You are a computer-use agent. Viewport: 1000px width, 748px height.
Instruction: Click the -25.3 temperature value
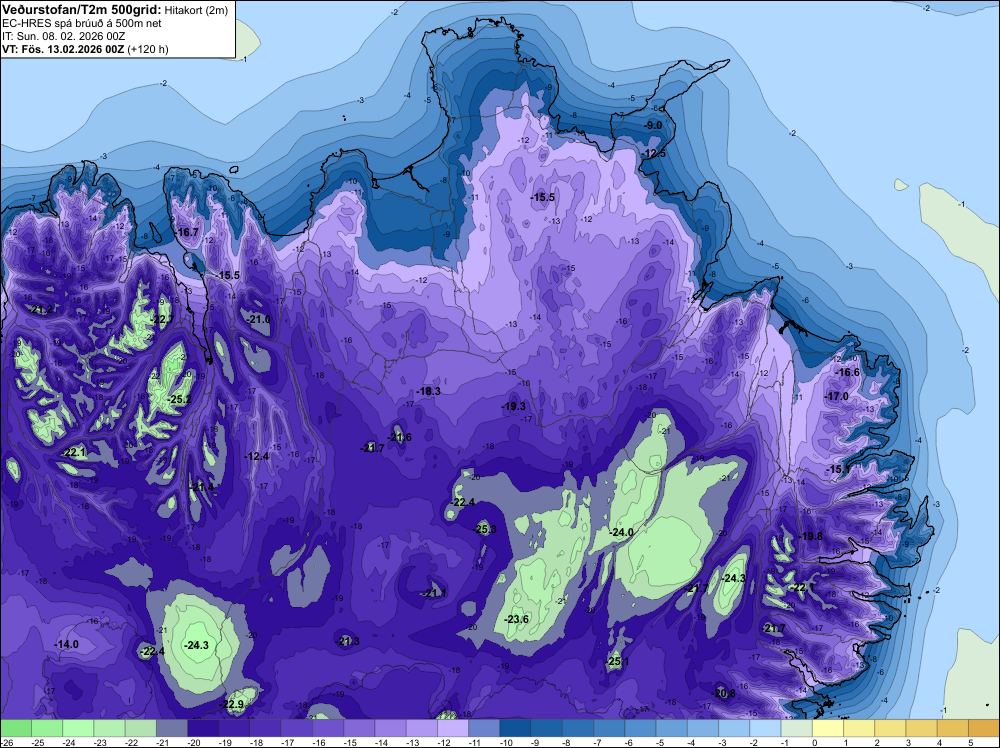[x=485, y=529]
